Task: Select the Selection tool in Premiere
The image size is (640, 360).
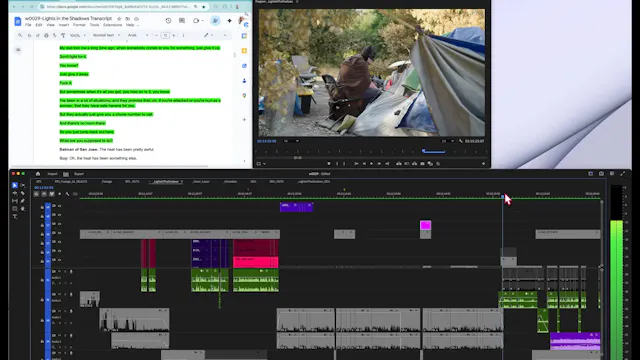Action: [x=15, y=185]
